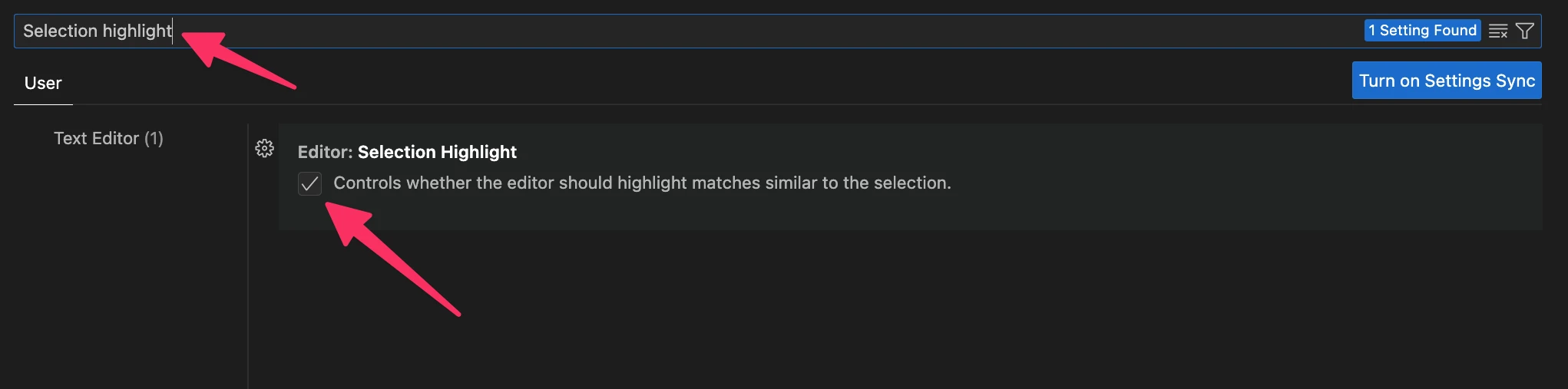Screen dimensions: 1568x389
Task: Click the word Selection in search box
Action: point(60,31)
